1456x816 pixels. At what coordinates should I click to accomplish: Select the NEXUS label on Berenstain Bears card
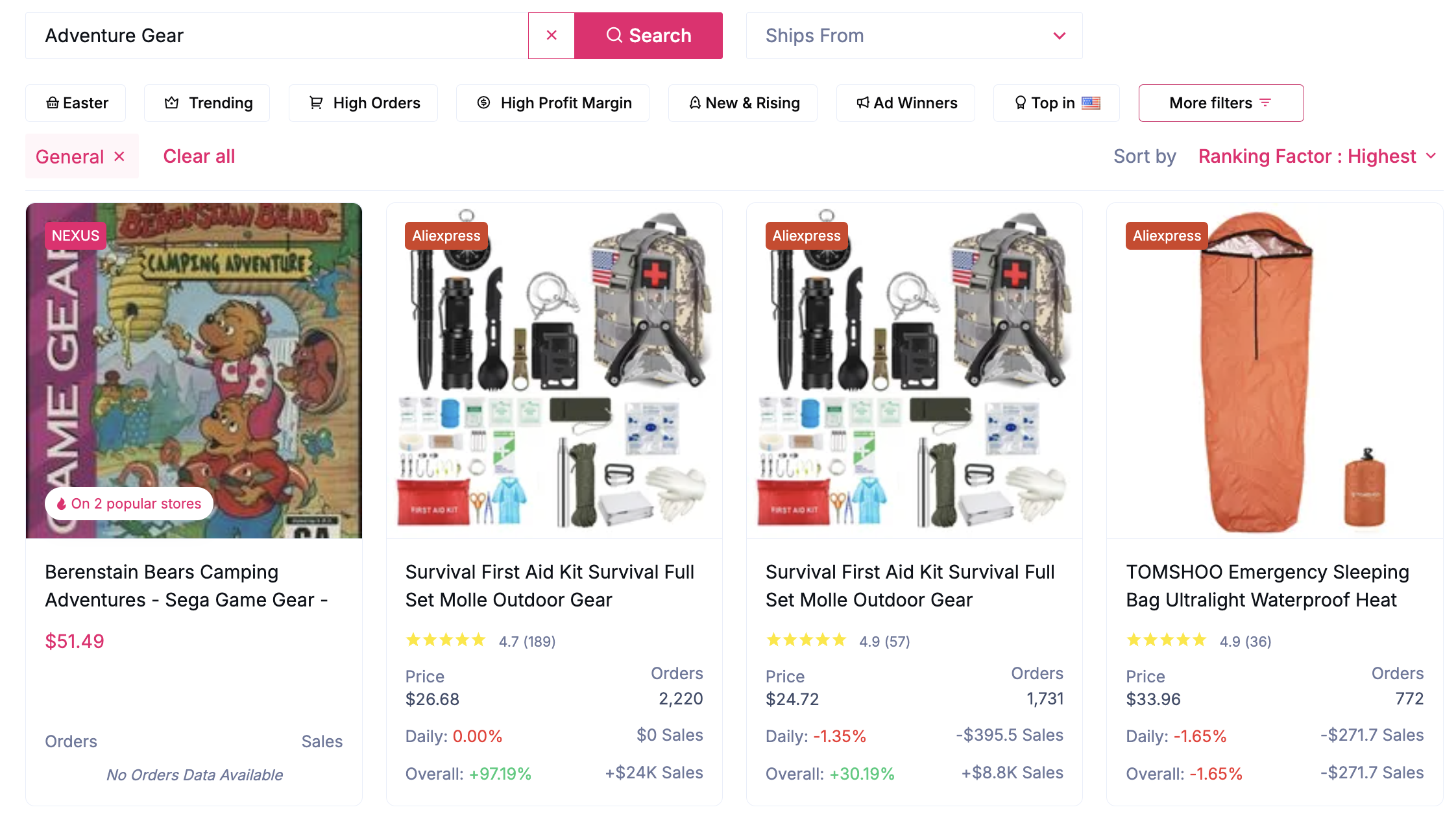75,235
